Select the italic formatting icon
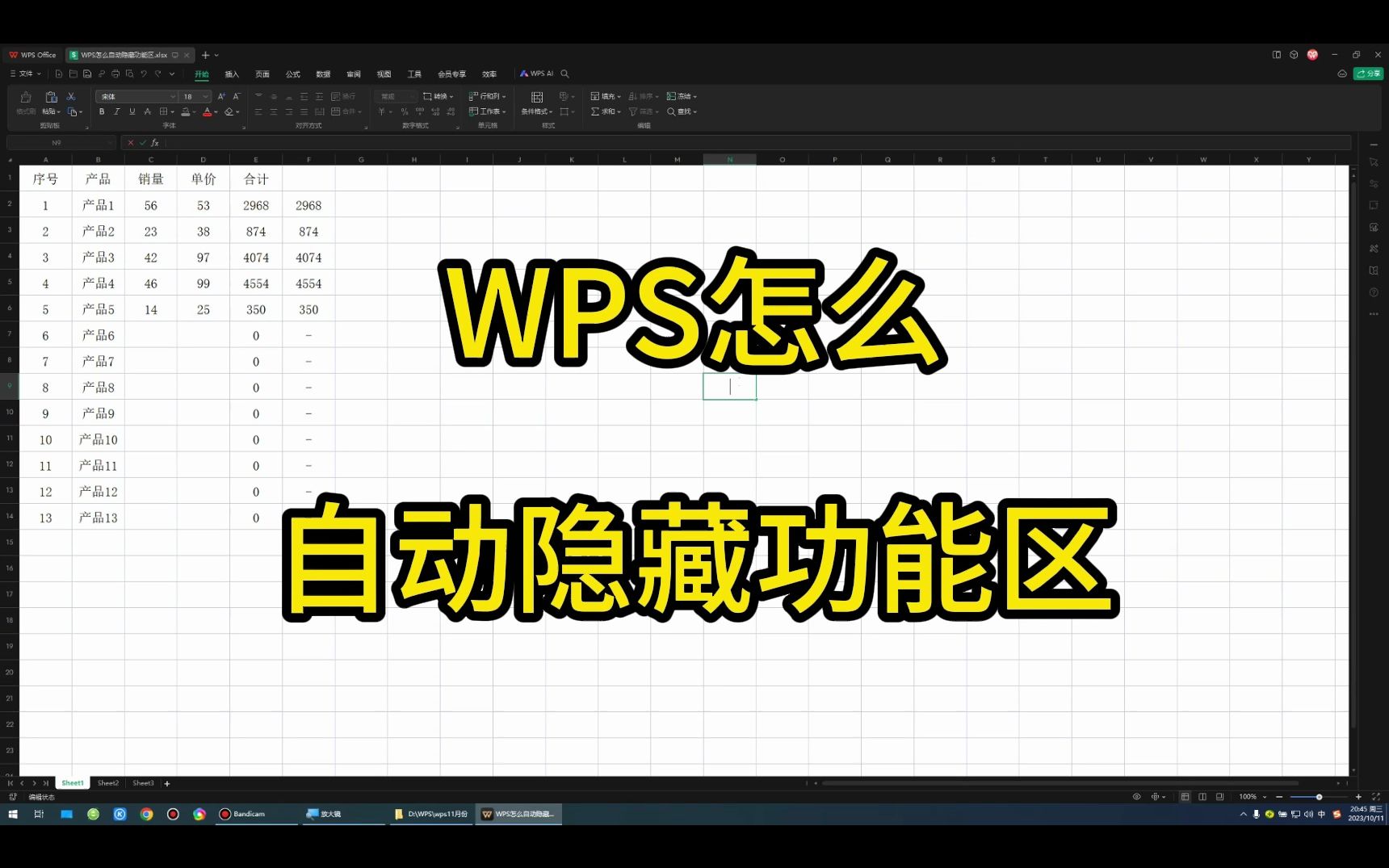The height and width of the screenshot is (868, 1389). (x=115, y=111)
